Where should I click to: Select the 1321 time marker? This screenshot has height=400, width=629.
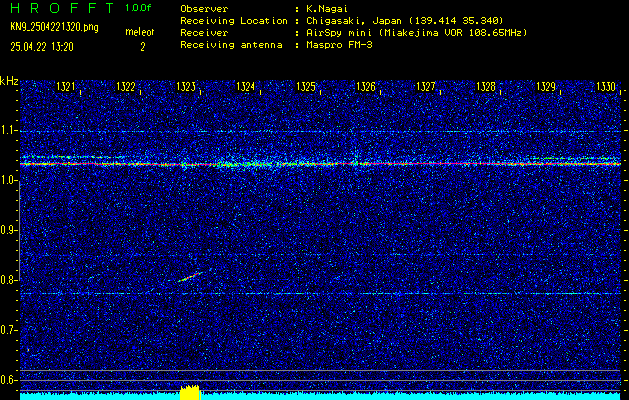point(66,87)
